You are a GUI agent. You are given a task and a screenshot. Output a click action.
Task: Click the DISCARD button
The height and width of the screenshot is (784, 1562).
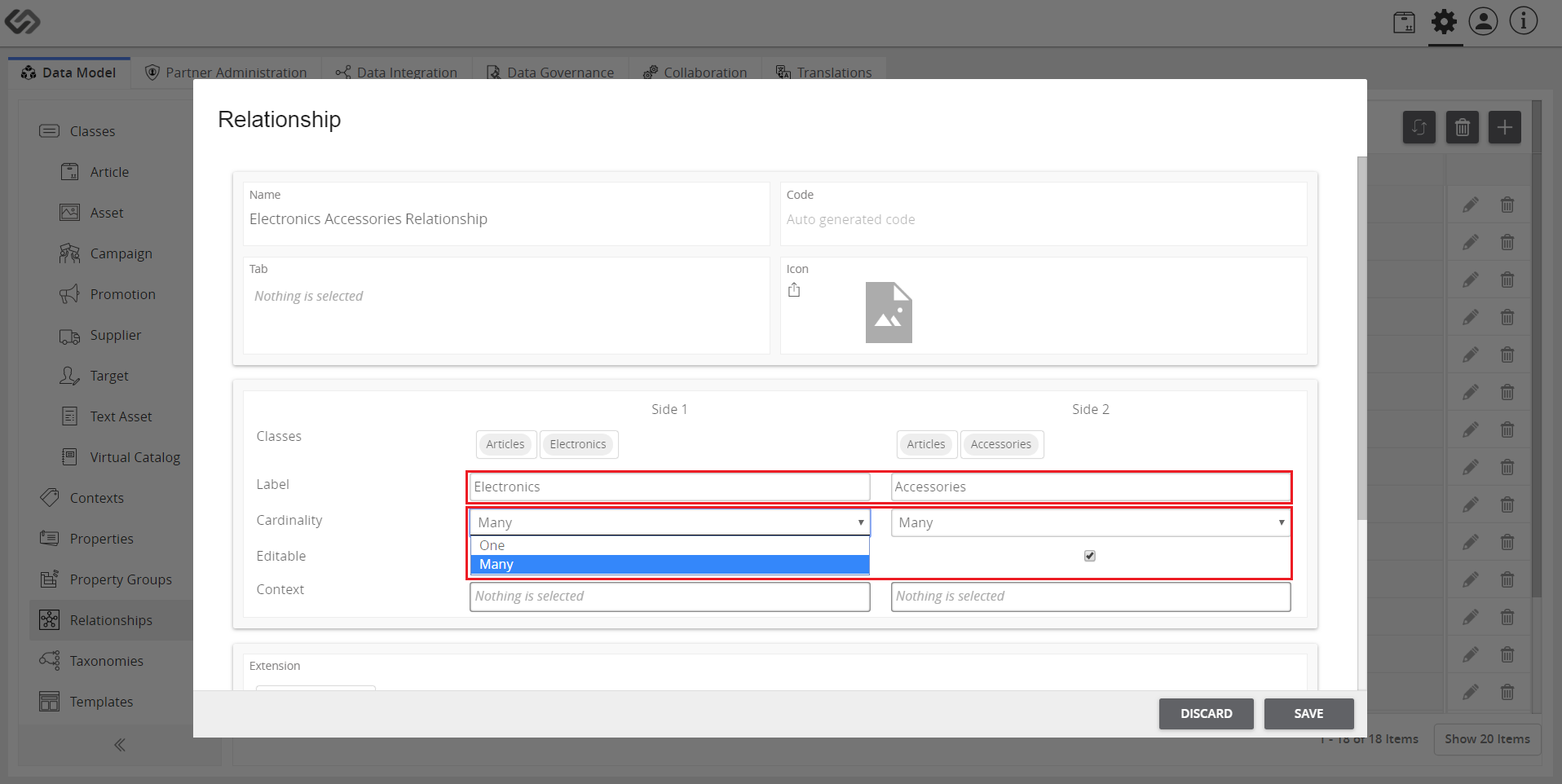pos(1206,714)
